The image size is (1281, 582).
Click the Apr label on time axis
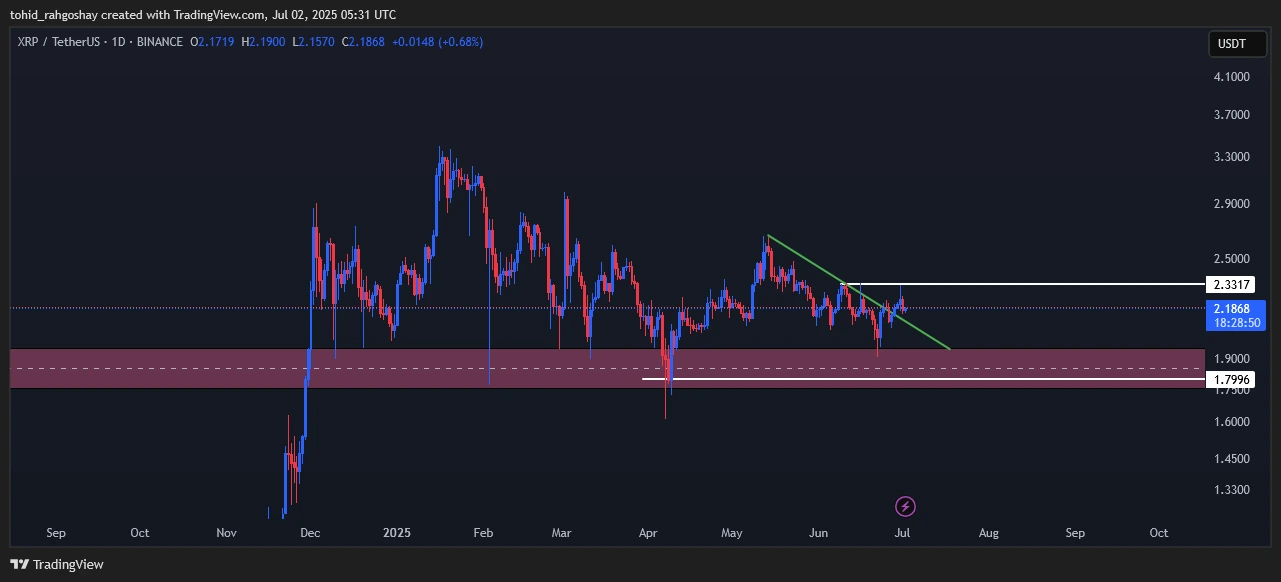tap(647, 533)
